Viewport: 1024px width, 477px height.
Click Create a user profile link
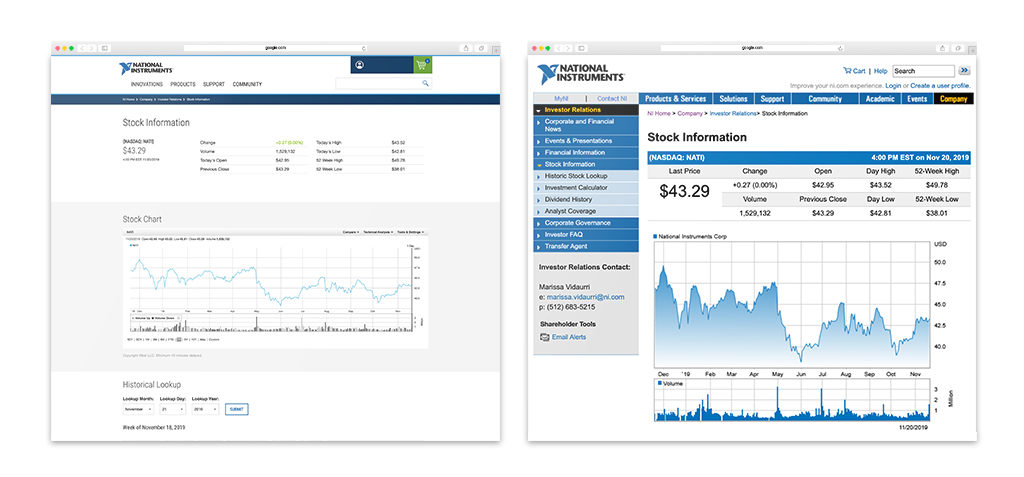tap(940, 86)
